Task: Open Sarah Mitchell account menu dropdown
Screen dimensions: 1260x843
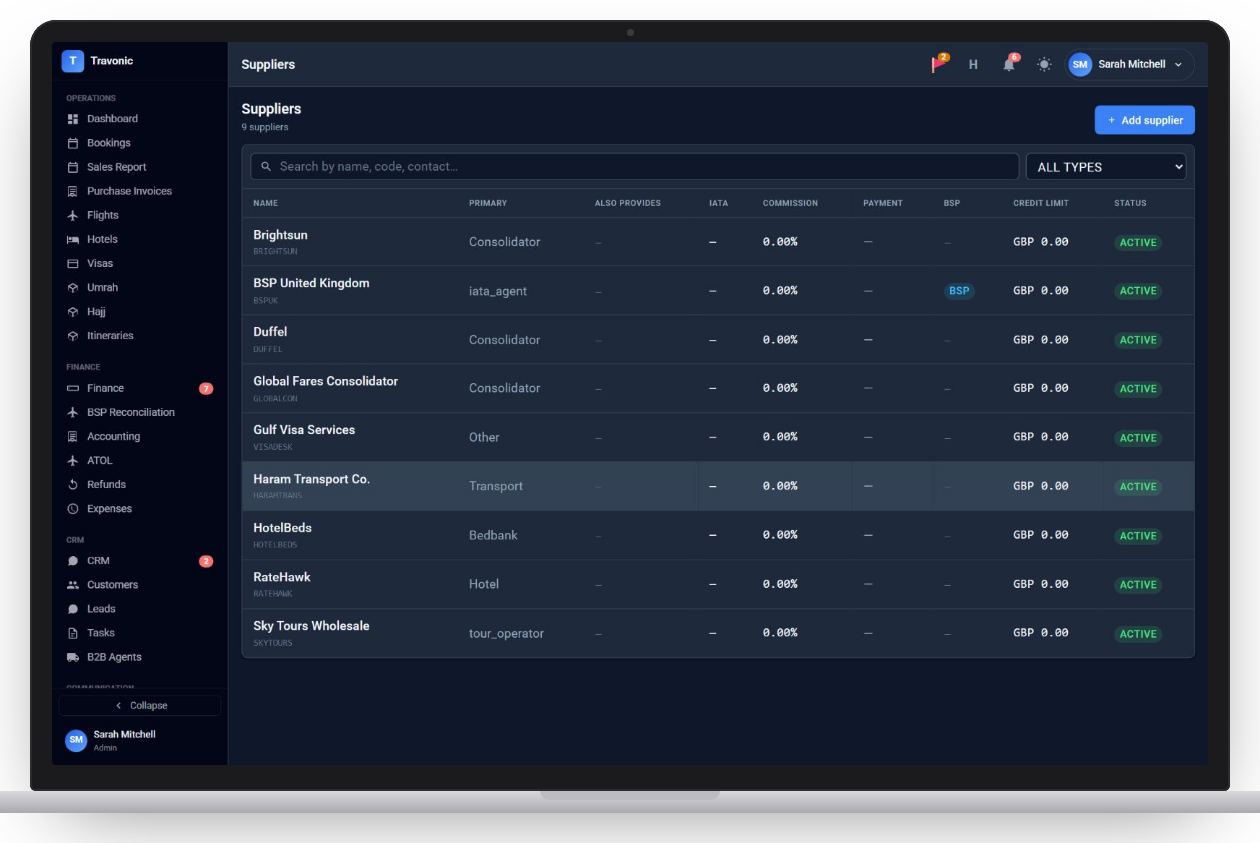Action: click(x=1130, y=64)
